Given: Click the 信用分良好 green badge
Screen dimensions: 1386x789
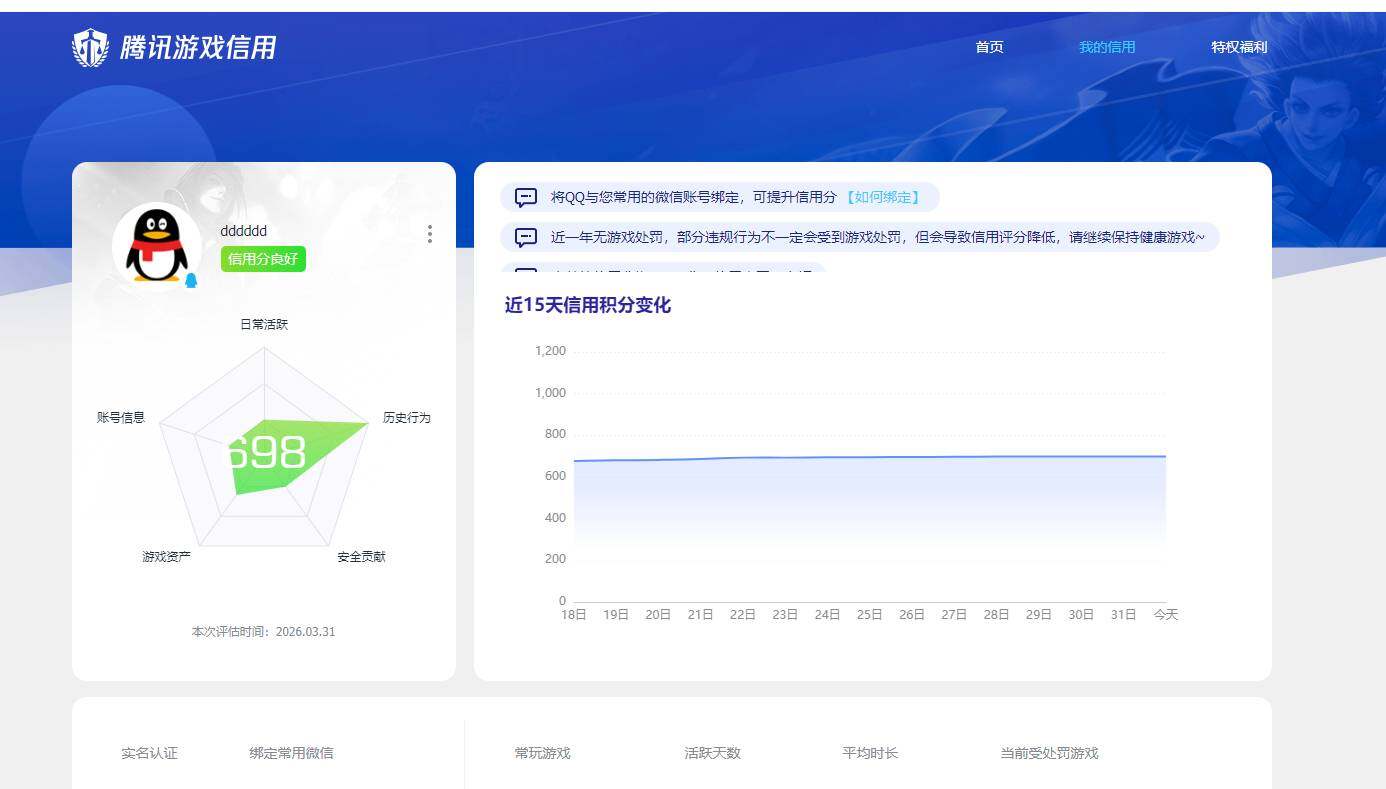Looking at the screenshot, I should coord(263,259).
